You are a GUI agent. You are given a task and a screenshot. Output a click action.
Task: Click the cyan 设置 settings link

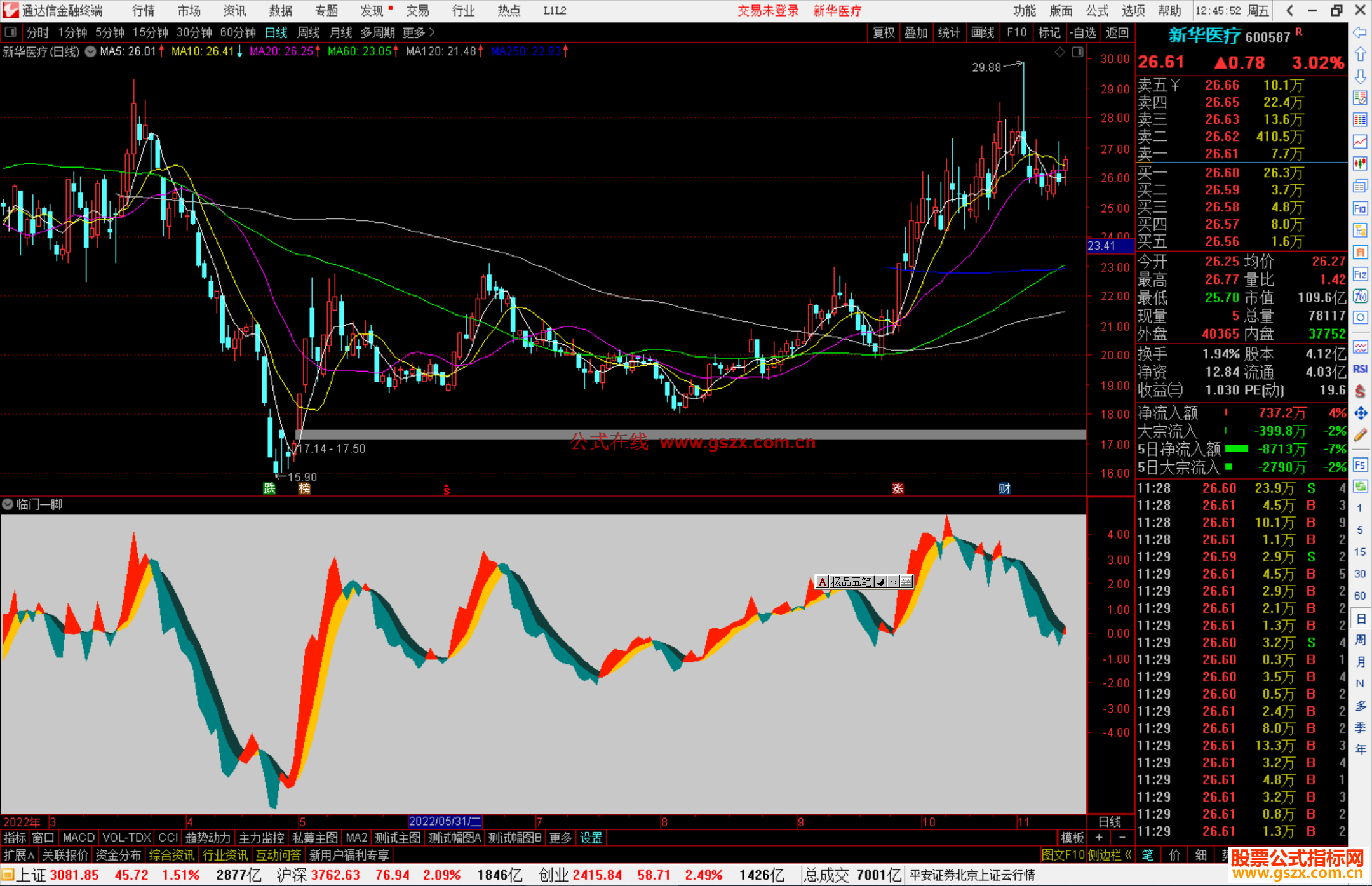pyautogui.click(x=591, y=838)
